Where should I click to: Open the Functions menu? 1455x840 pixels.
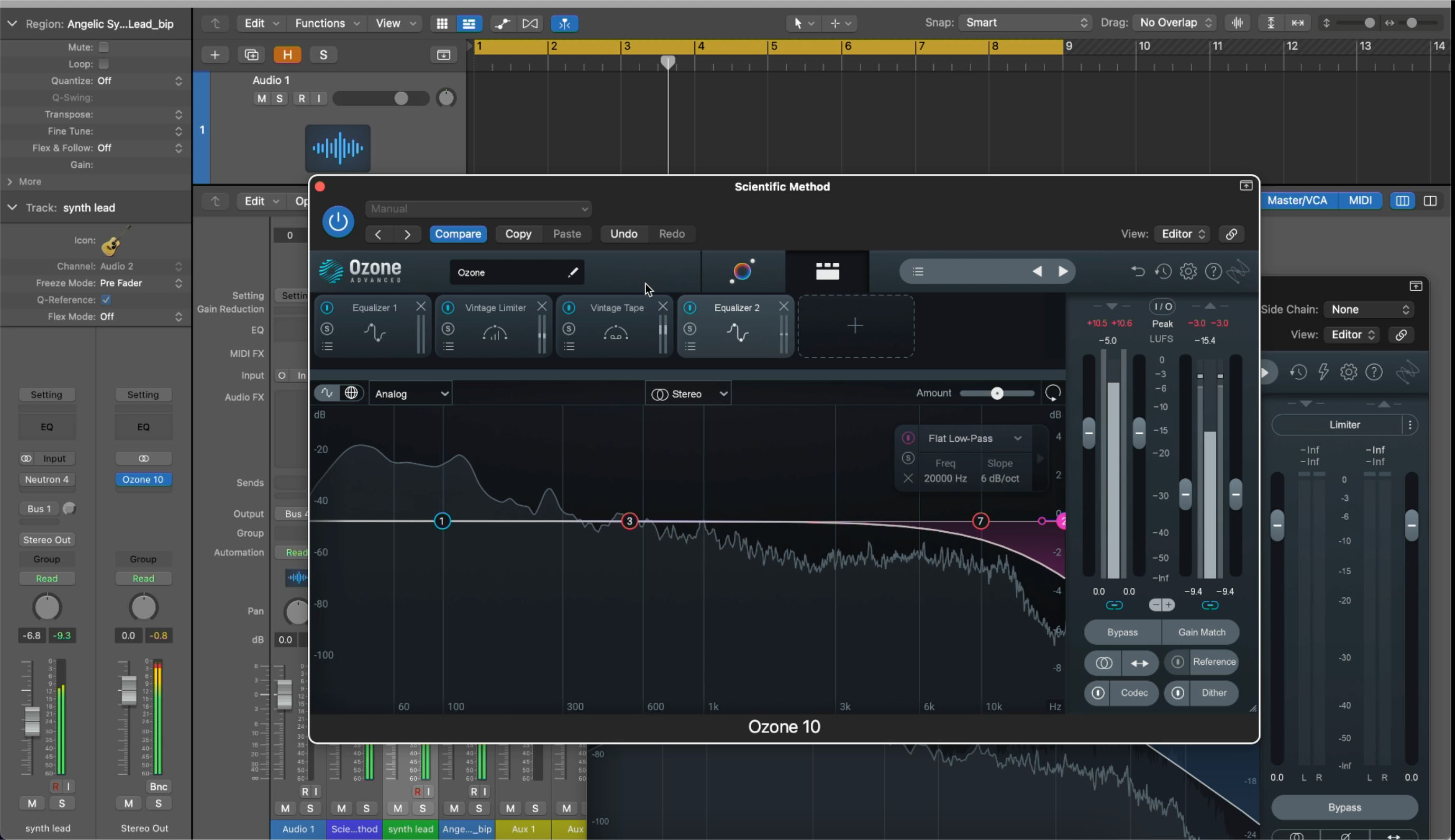326,23
